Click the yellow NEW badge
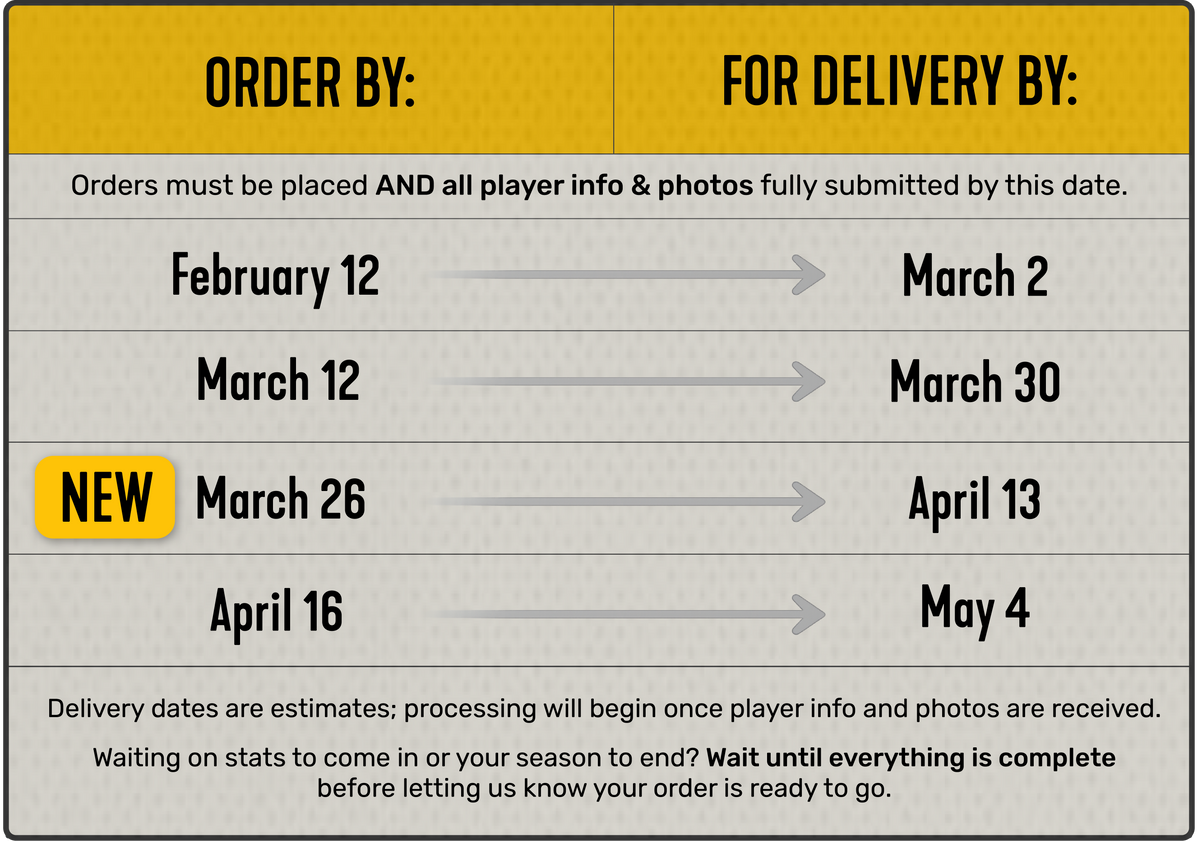 tap(105, 497)
